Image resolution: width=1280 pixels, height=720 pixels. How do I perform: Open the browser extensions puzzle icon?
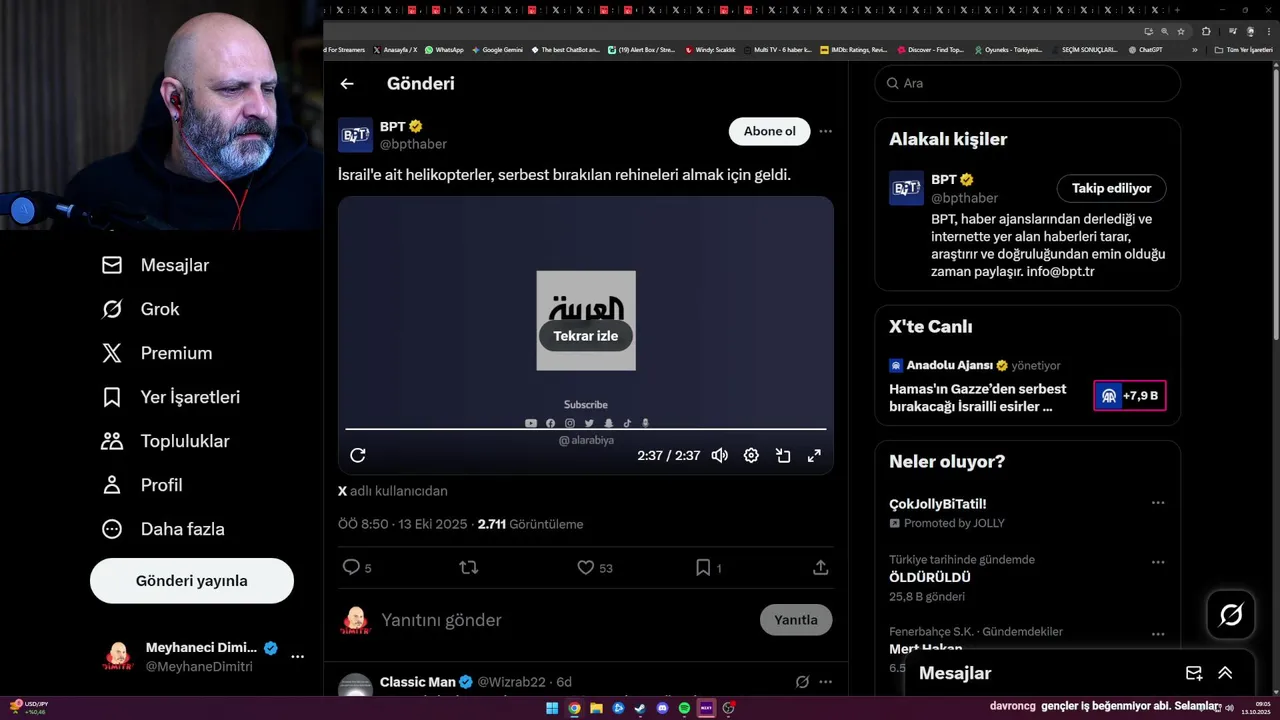[x=1206, y=31]
